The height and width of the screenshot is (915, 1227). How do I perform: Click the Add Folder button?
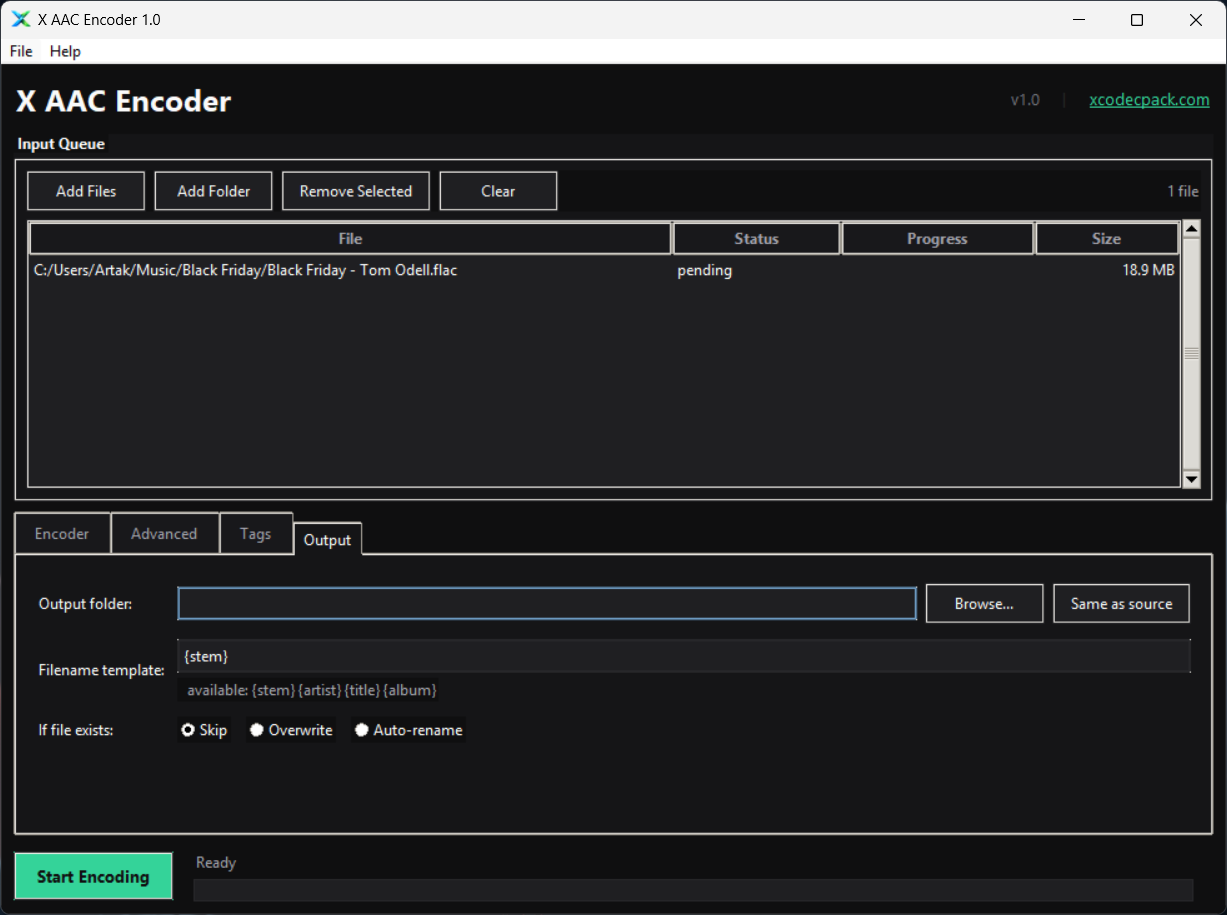(213, 191)
